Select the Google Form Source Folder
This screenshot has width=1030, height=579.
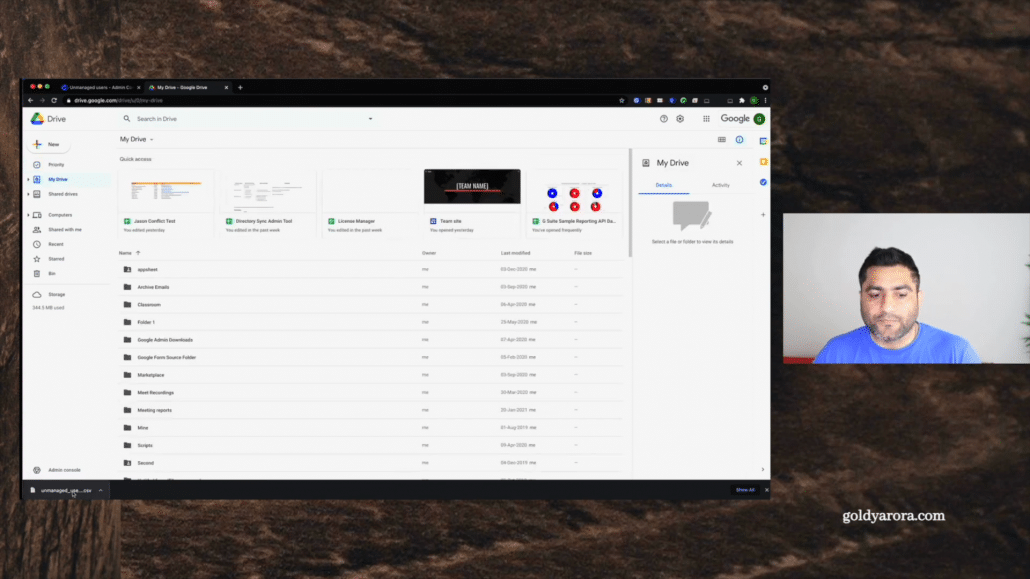coord(370,358)
